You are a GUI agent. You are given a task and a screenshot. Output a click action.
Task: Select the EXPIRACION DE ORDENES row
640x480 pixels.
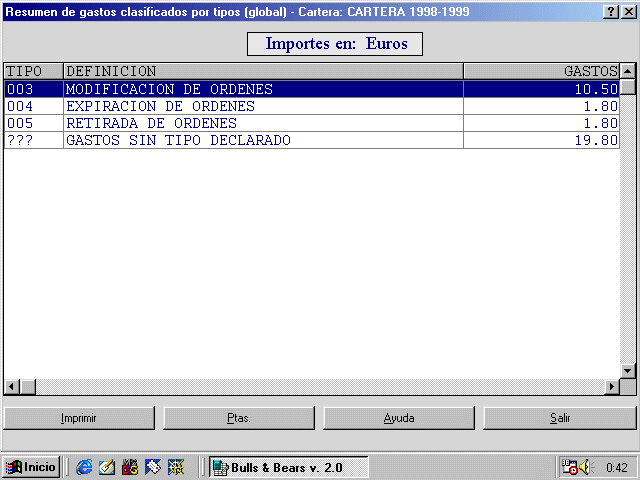[312, 106]
